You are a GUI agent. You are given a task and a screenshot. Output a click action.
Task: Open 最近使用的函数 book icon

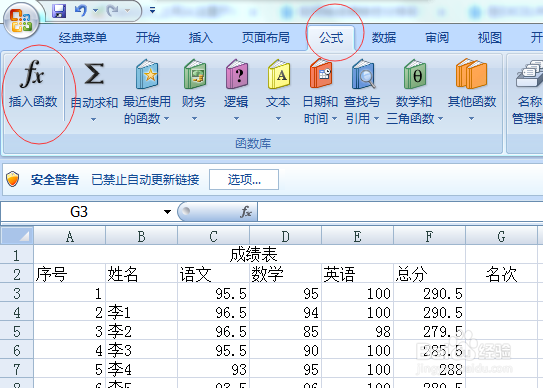click(147, 74)
